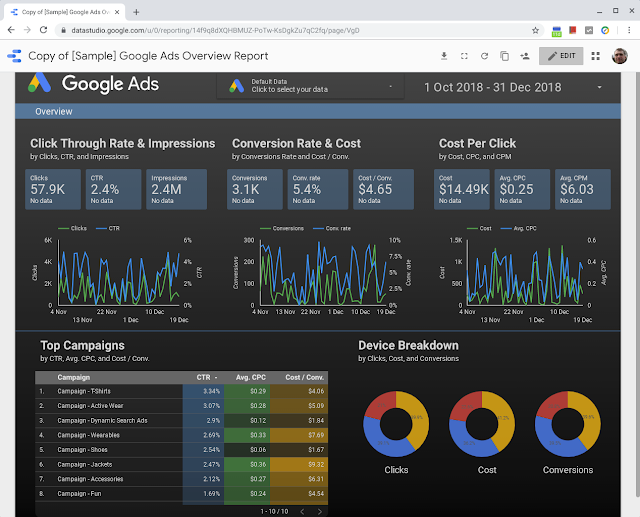
Task: Sort table by CTR column header
Action: tap(206, 377)
